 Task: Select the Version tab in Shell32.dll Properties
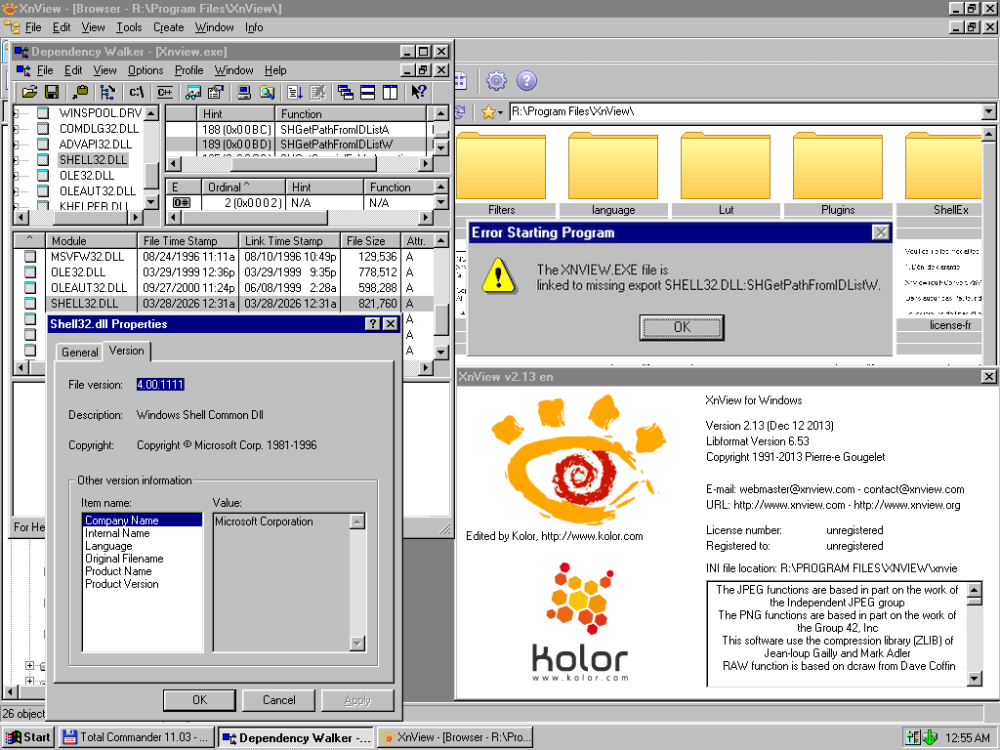click(126, 351)
